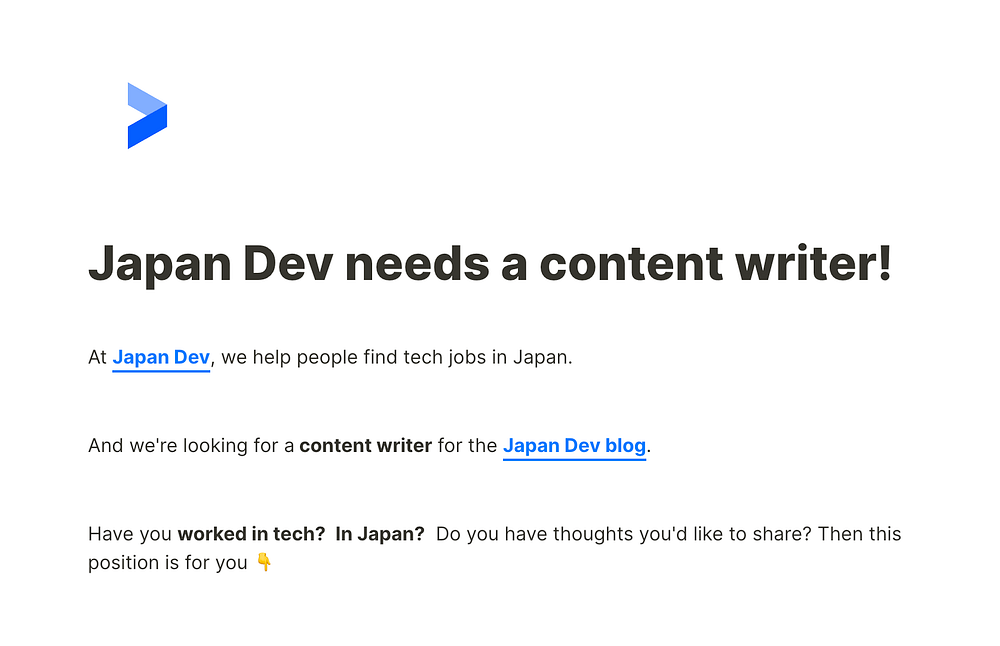
Task: Click the "position is for you" text
Action: click(x=167, y=563)
